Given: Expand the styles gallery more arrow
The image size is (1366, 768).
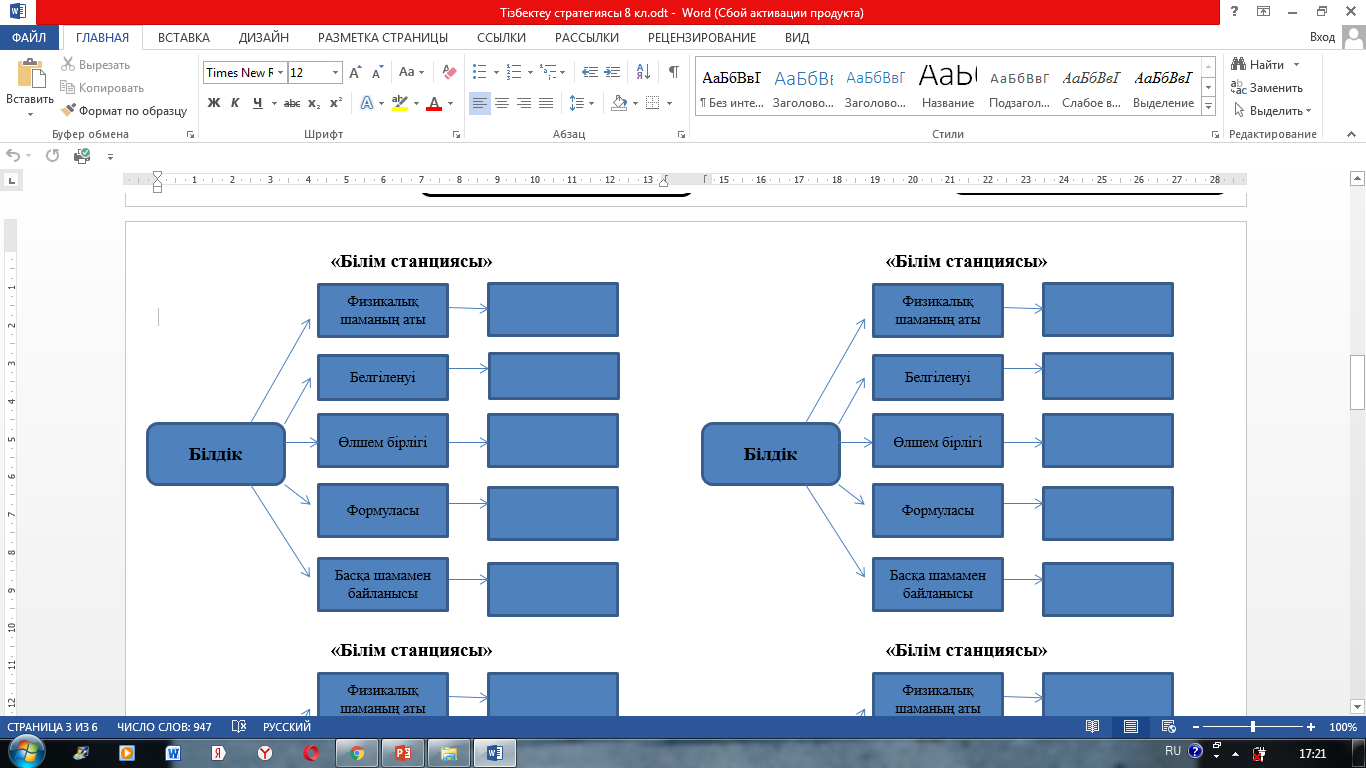Looking at the screenshot, I should tap(1208, 106).
